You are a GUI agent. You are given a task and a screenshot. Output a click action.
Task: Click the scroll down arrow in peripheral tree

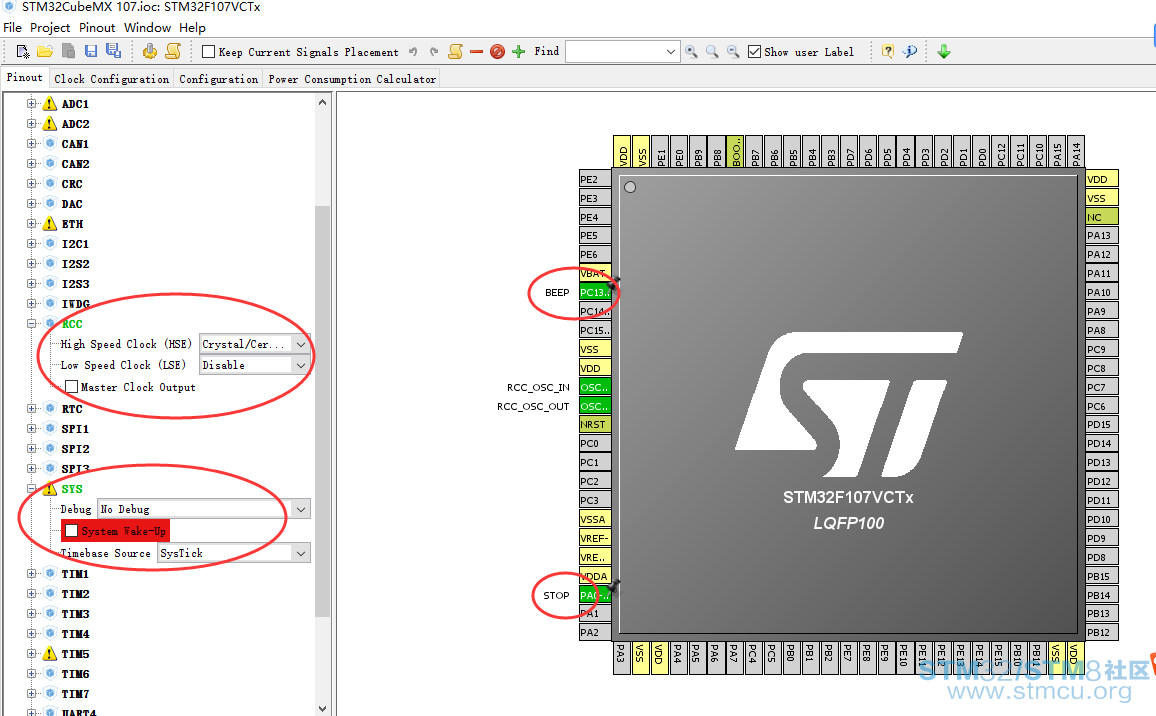click(322, 708)
